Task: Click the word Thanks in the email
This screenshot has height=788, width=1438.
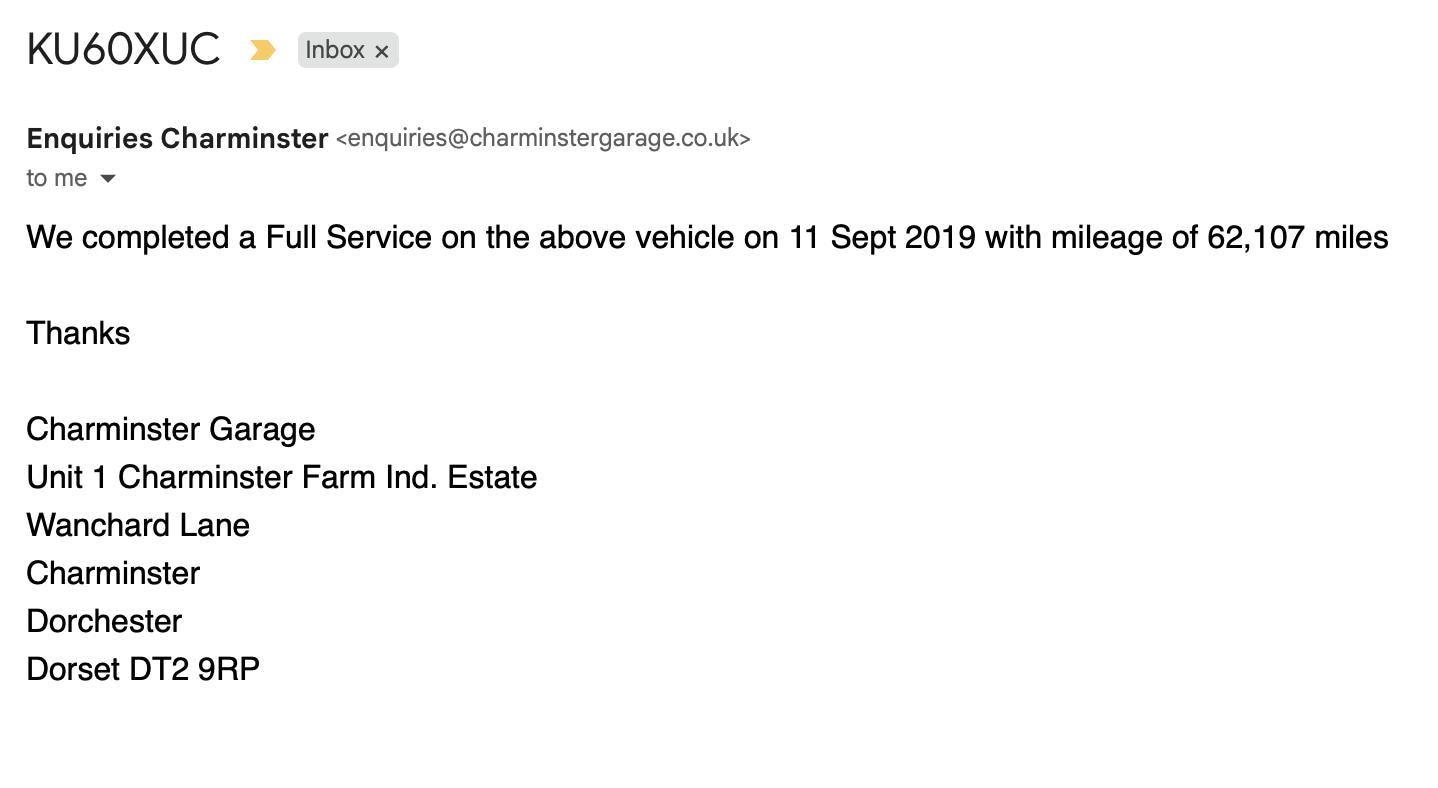Action: click(77, 332)
